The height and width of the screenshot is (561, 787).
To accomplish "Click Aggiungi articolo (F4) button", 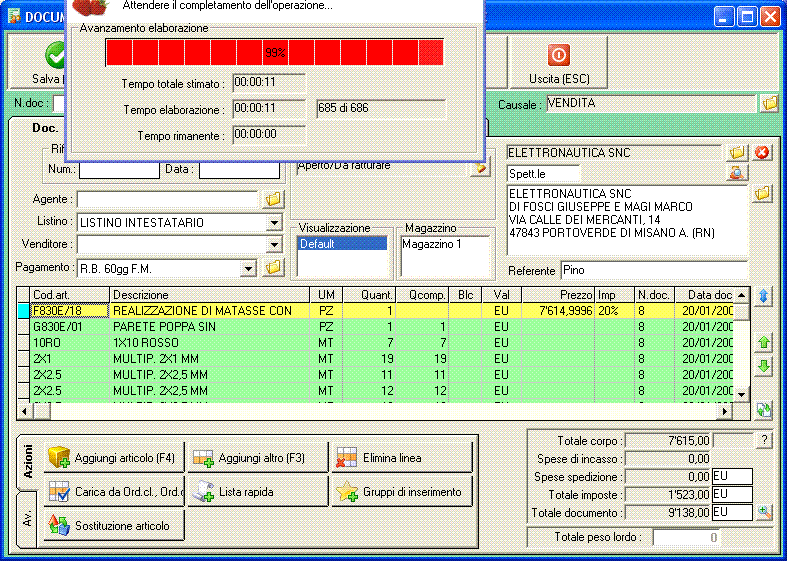I will [114, 458].
